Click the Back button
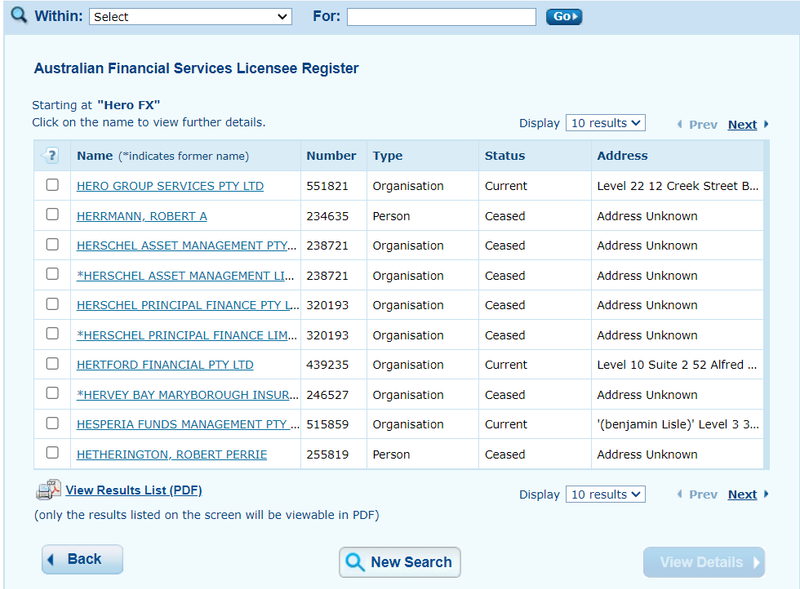The width and height of the screenshot is (800, 589). (x=82, y=559)
